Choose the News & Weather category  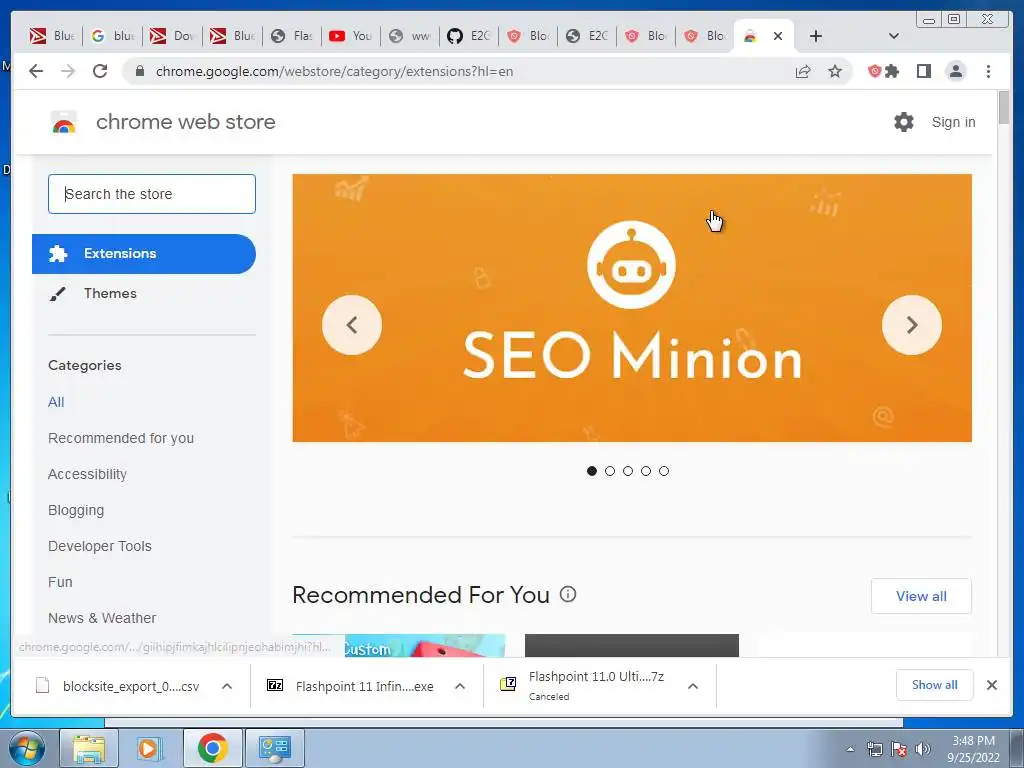tap(102, 618)
